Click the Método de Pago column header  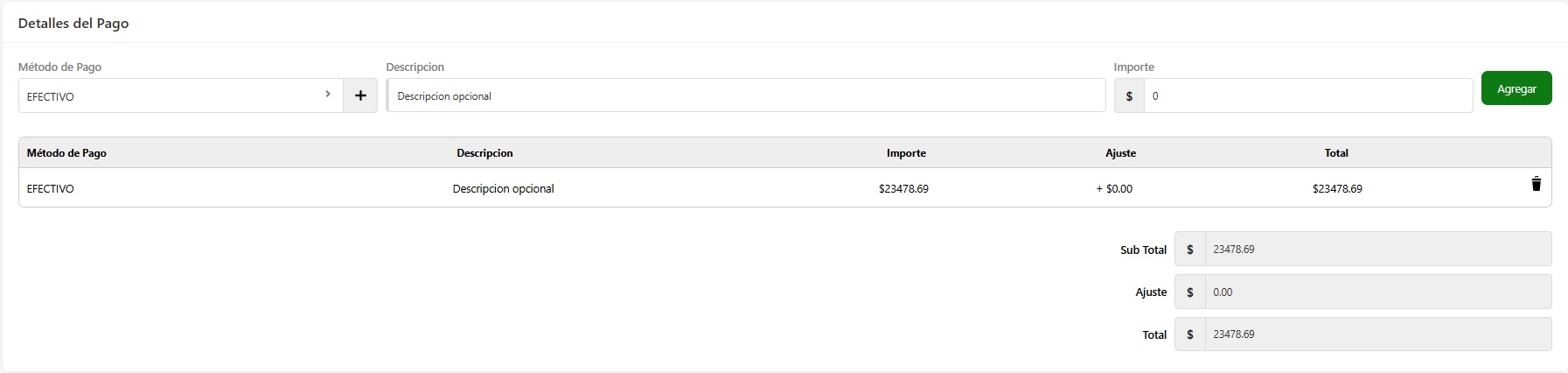click(66, 153)
